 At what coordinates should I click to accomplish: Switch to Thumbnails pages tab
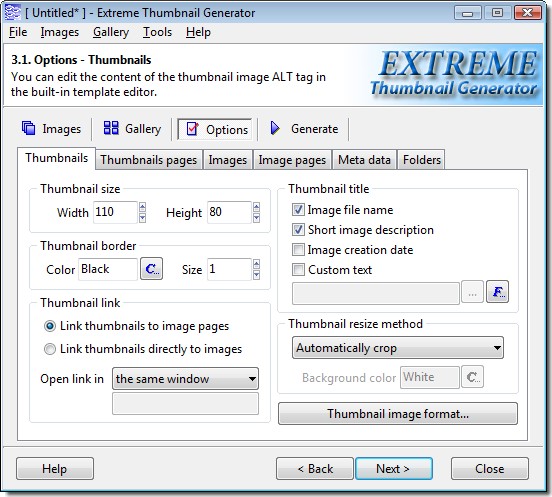point(149,160)
